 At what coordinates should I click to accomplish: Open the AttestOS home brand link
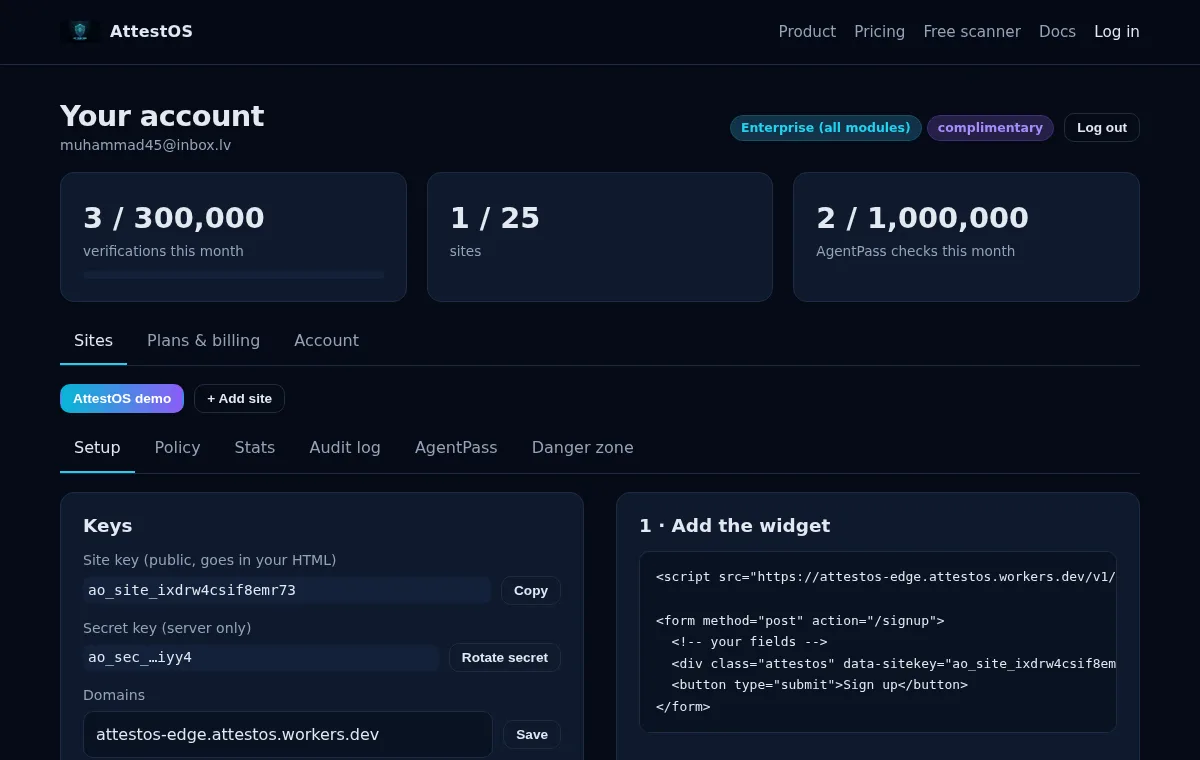pos(126,31)
